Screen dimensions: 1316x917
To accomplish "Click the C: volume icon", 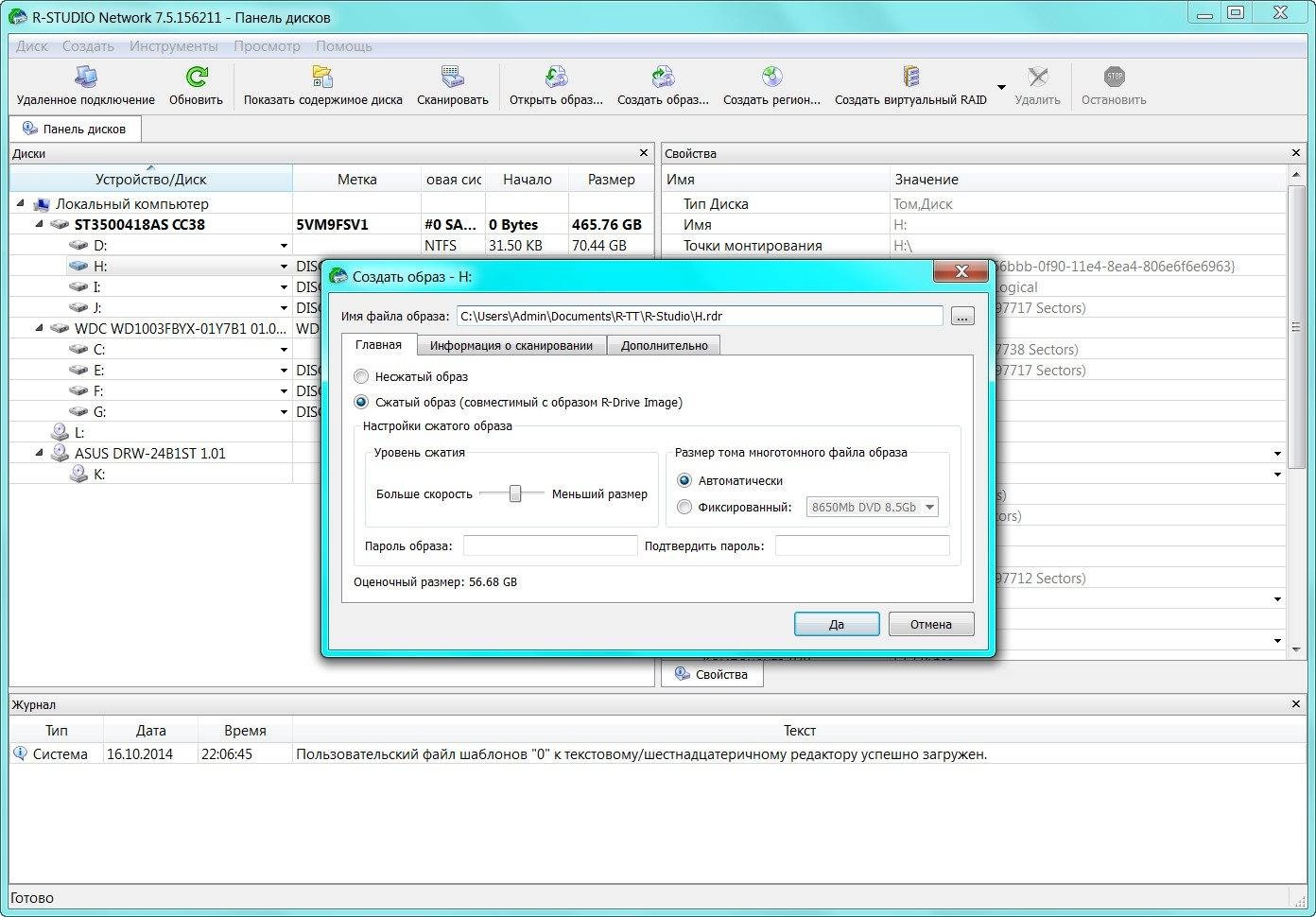I will tap(78, 350).
